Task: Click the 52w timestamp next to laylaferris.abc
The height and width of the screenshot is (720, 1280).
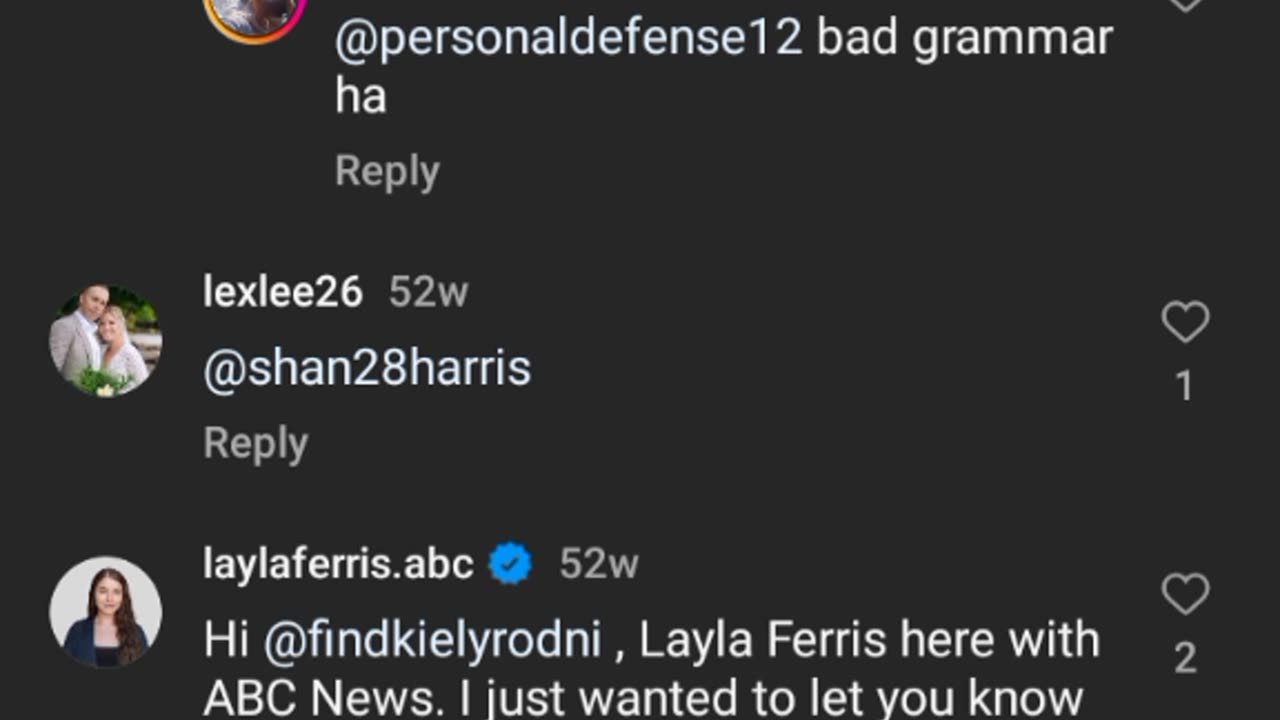Action: [598, 565]
